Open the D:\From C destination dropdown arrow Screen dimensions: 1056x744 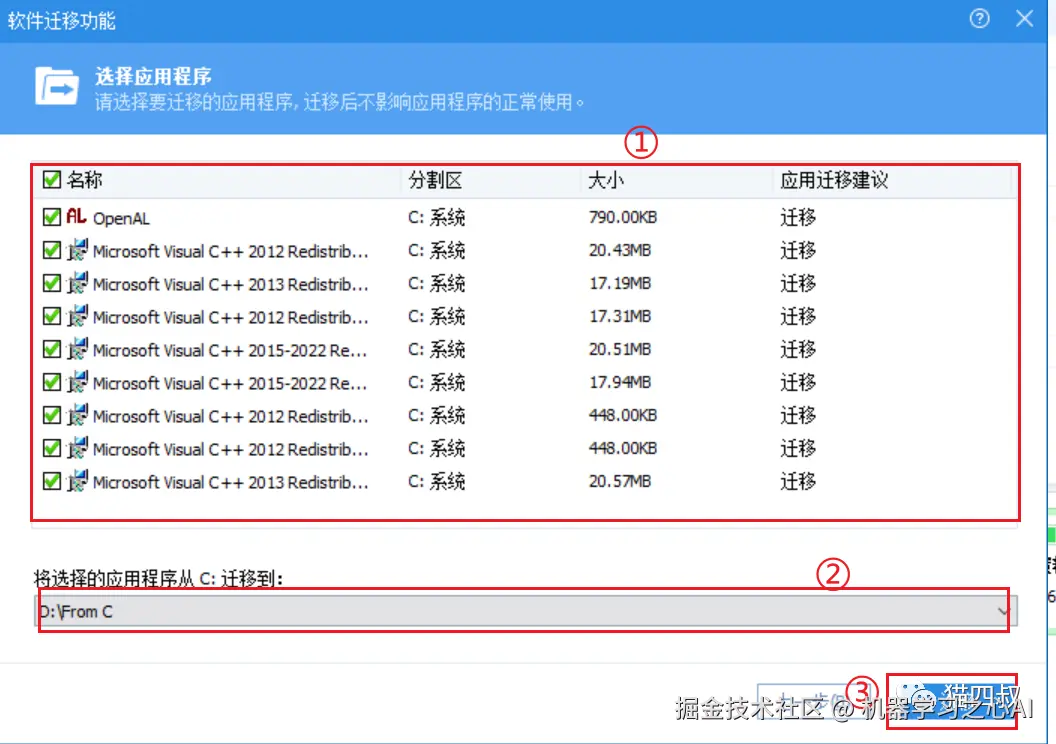click(1003, 611)
